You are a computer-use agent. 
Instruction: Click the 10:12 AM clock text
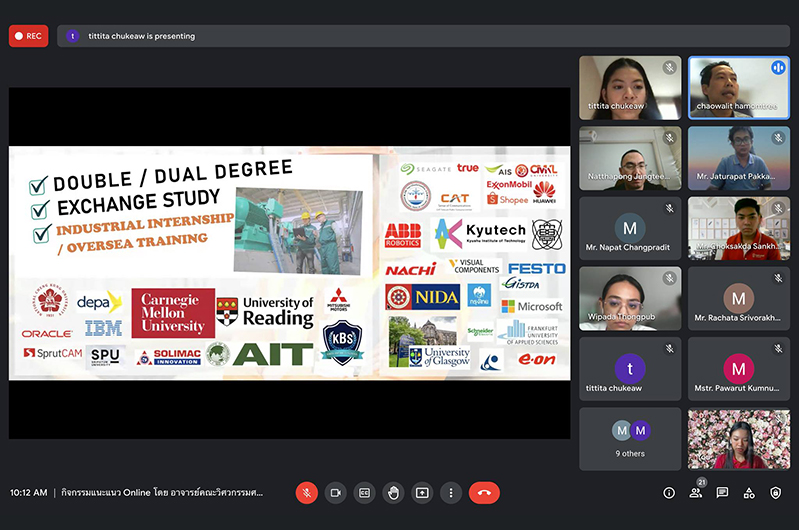click(29, 493)
